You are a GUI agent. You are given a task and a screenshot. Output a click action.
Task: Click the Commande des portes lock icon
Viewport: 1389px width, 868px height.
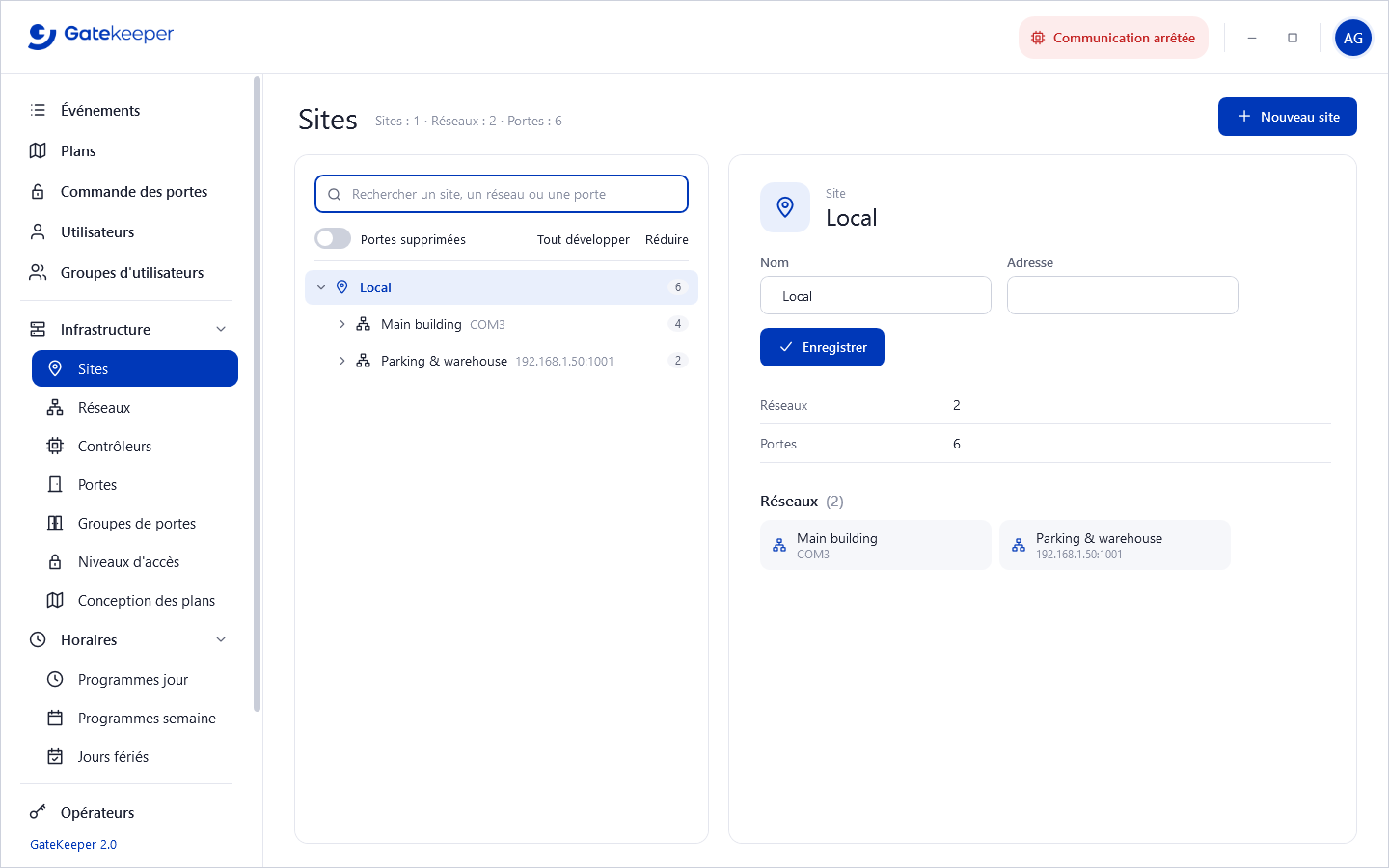click(x=38, y=191)
